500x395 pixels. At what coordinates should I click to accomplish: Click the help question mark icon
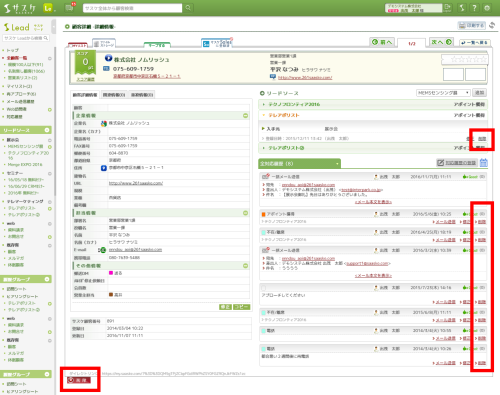[x=474, y=8]
